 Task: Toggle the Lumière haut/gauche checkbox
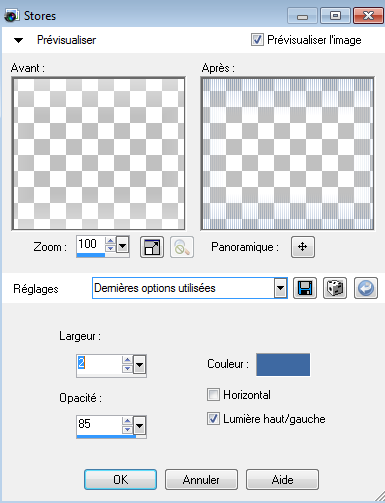pos(213,419)
